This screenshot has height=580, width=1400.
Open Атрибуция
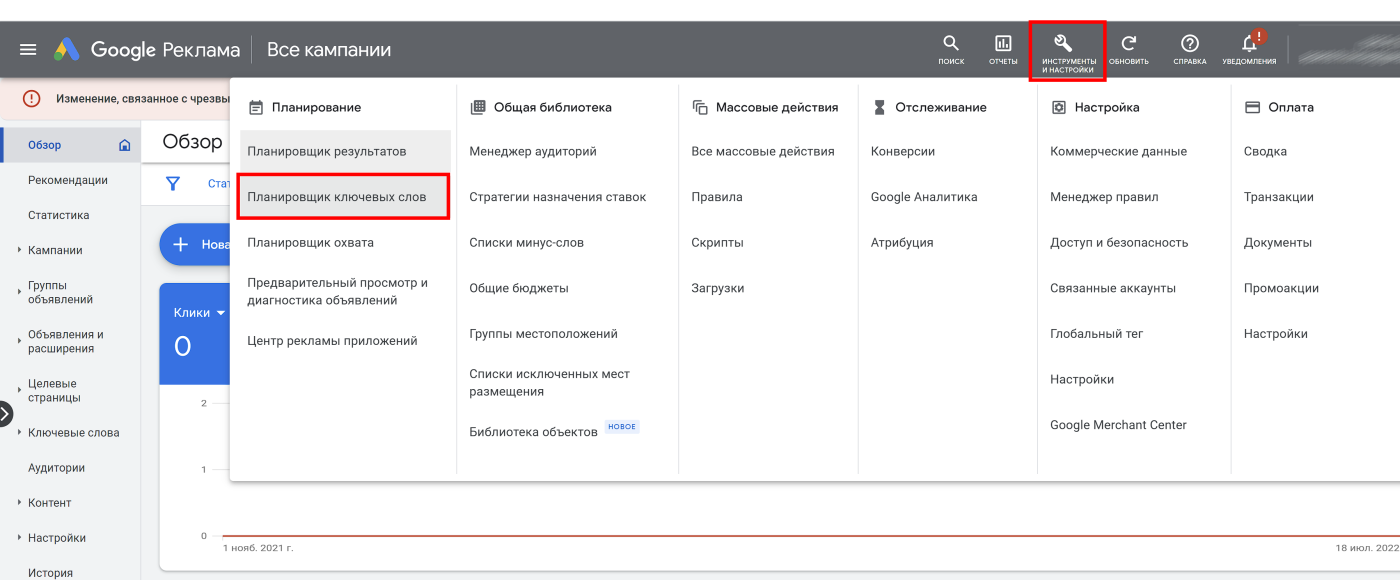click(902, 242)
